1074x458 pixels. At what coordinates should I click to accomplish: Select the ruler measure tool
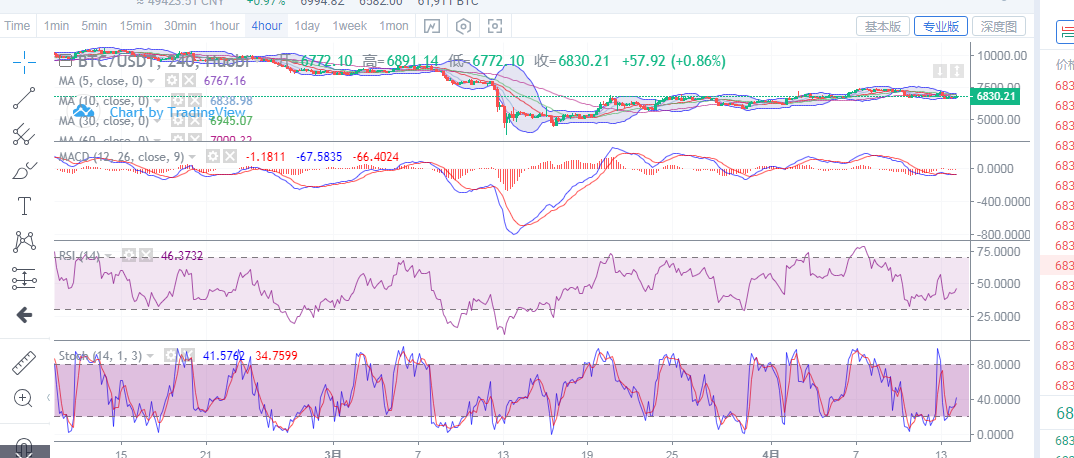coord(25,363)
